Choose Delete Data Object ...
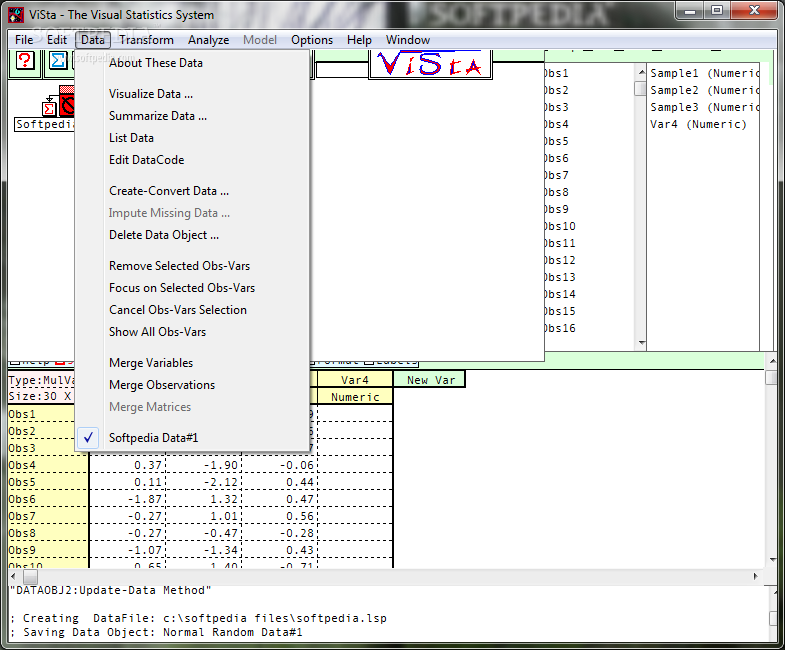This screenshot has width=785, height=650. [192, 235]
